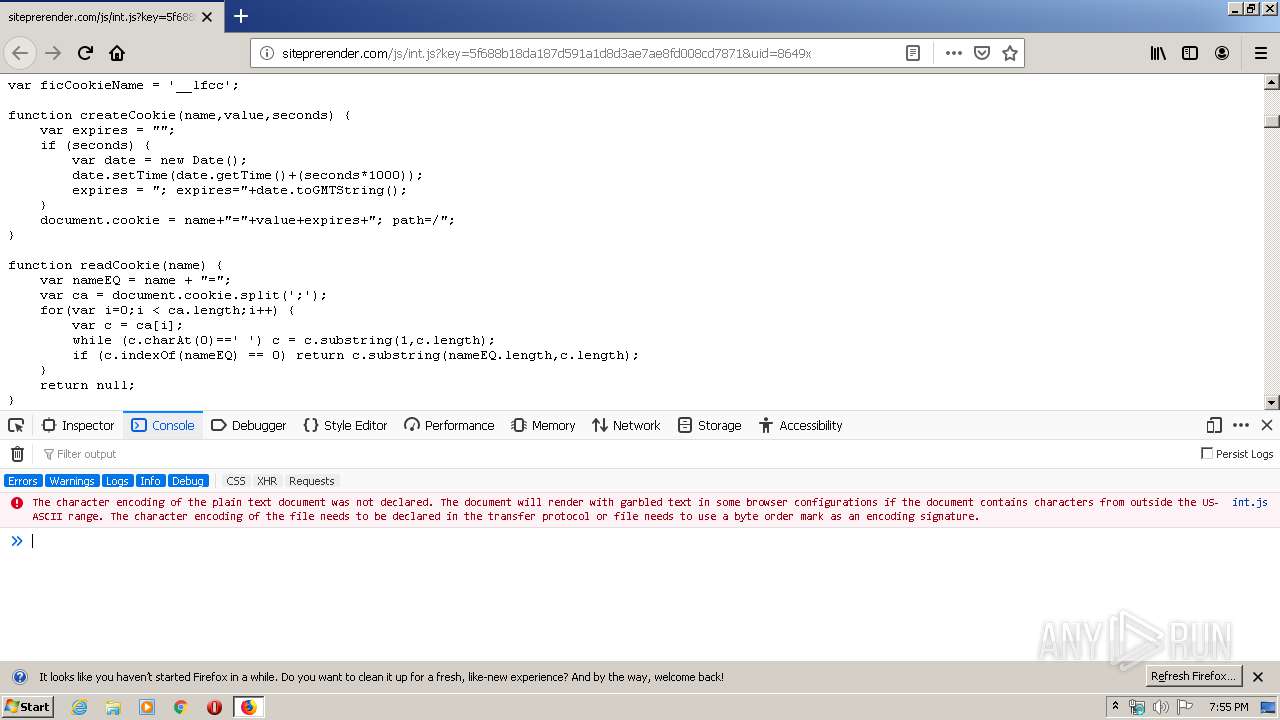Show sidebars icon
This screenshot has width=1280, height=720.
pyautogui.click(x=1190, y=53)
